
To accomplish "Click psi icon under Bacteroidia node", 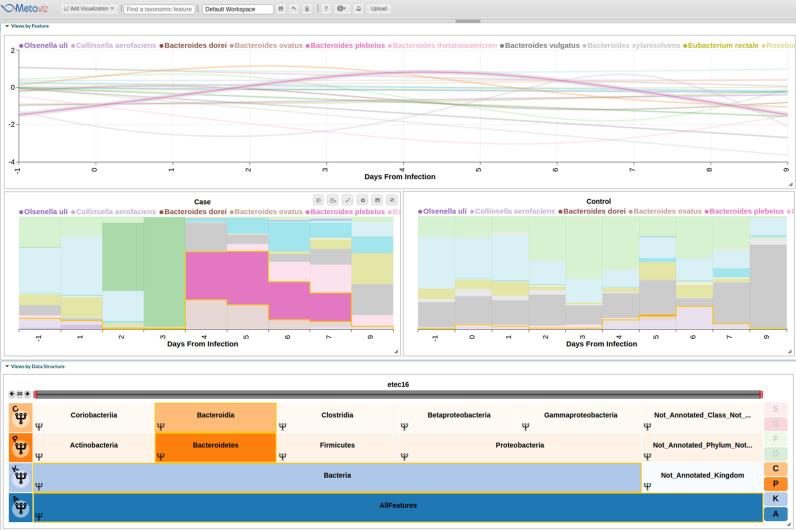I will 161,426.
